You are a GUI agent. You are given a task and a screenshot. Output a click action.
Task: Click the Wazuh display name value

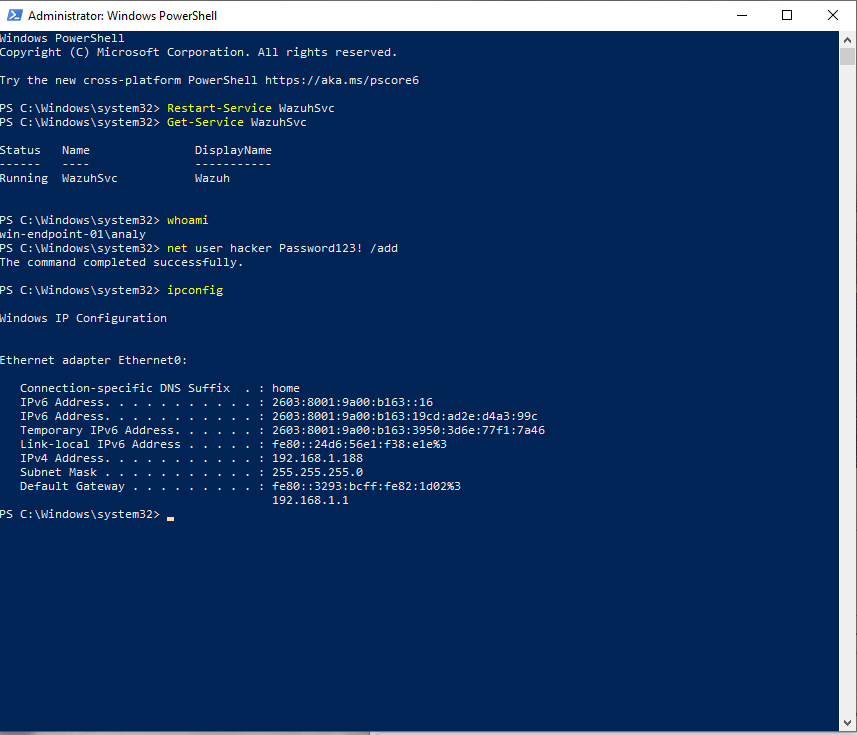(213, 178)
